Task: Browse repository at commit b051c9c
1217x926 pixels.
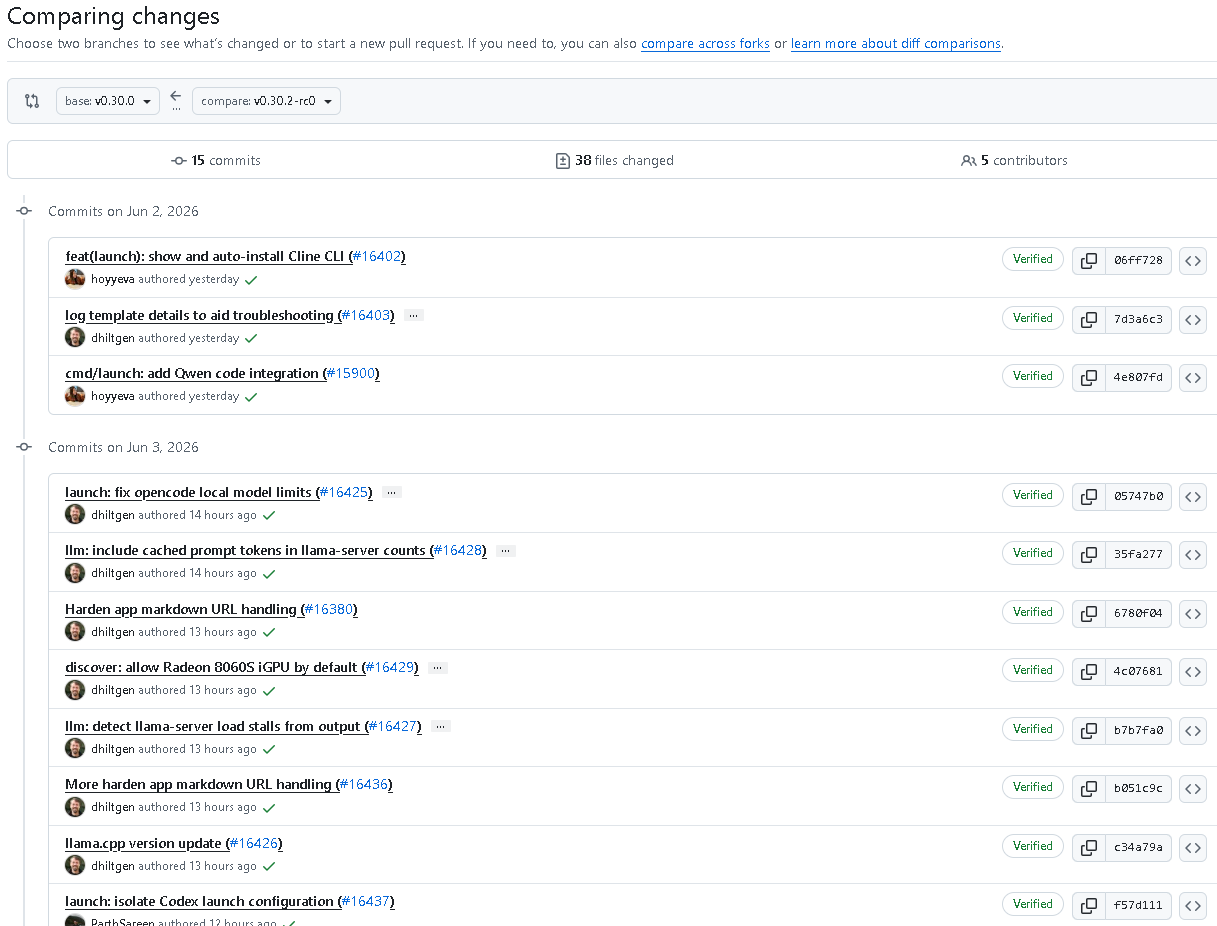Action: tap(1193, 788)
